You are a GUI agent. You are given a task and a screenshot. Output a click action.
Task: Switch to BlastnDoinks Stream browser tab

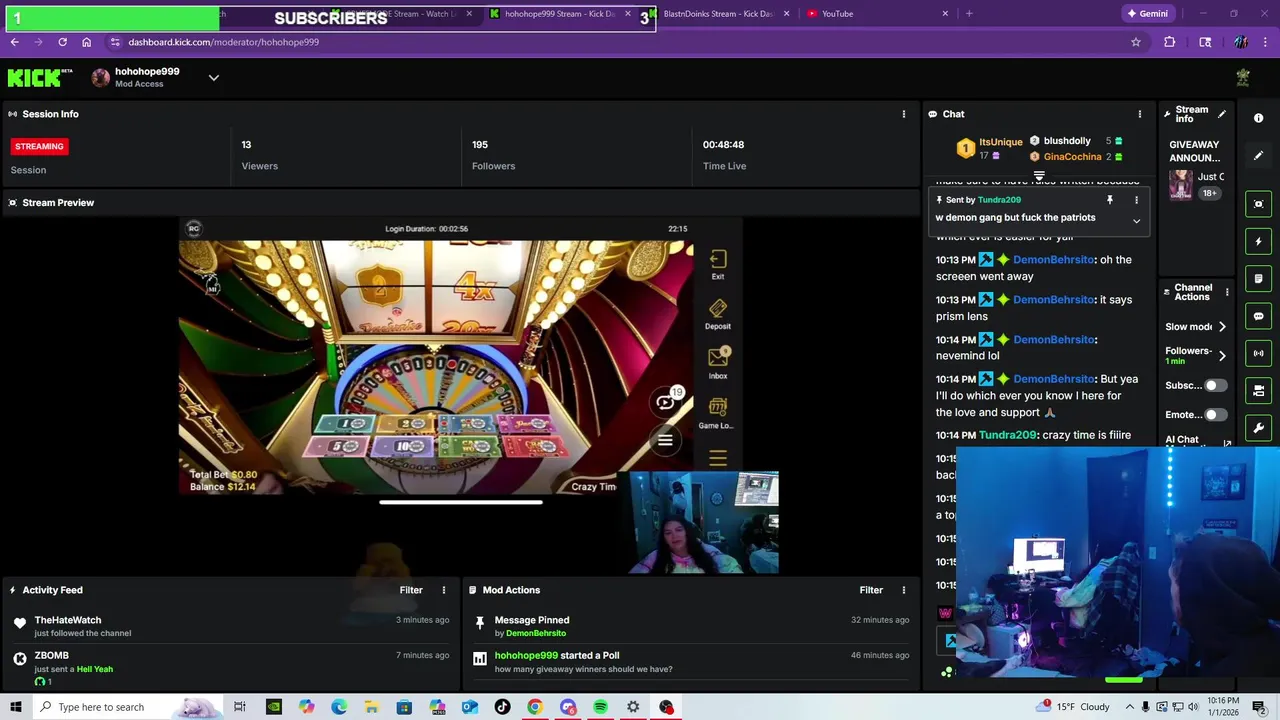(x=718, y=14)
